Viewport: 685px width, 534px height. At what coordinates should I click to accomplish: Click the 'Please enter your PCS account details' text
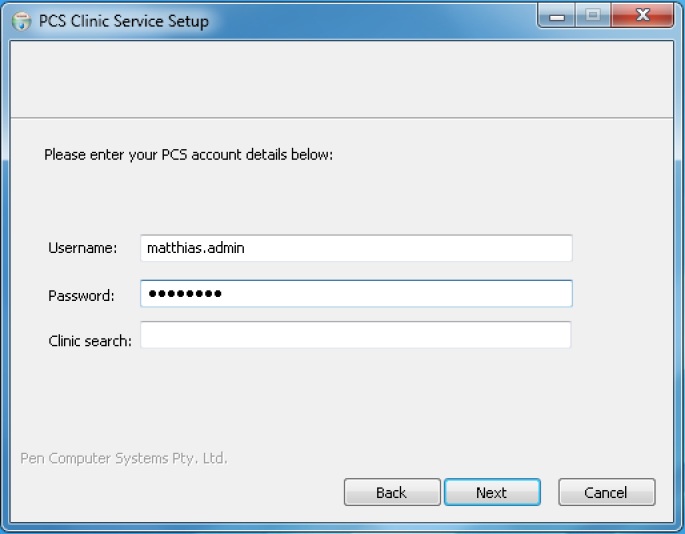pos(188,155)
